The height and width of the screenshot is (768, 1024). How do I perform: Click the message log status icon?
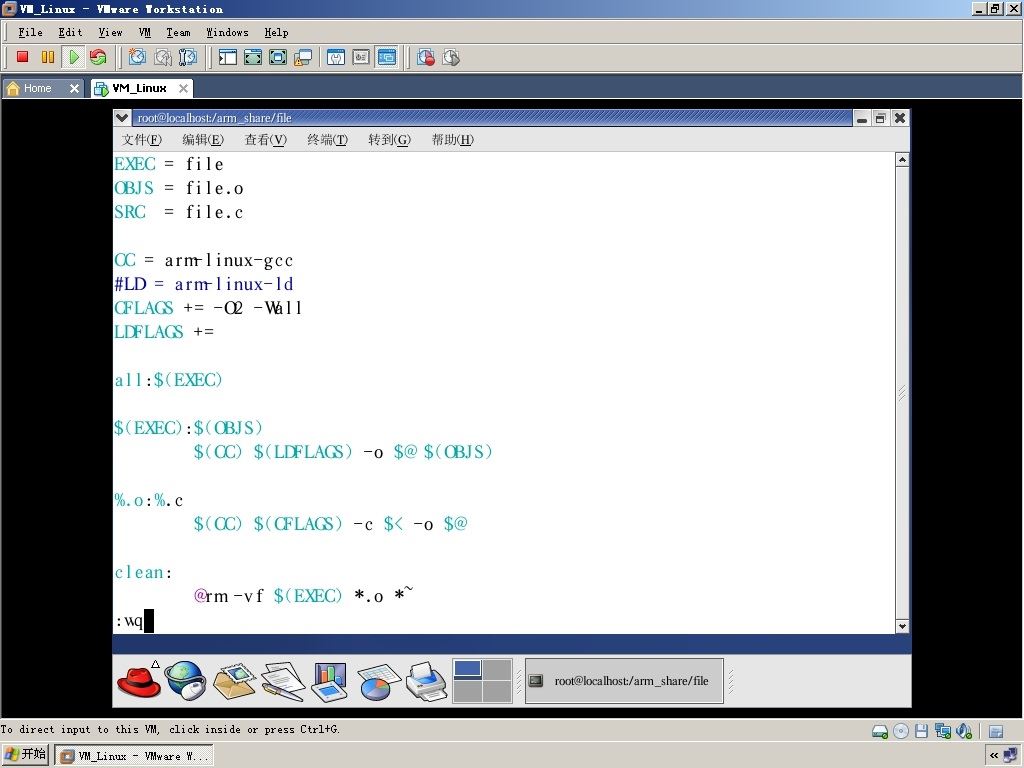click(x=996, y=731)
